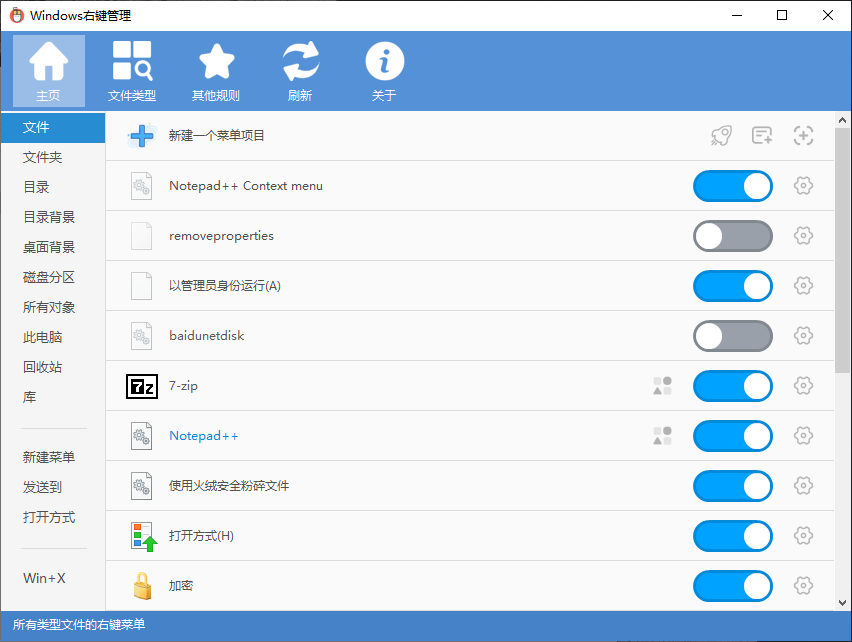Open settings gear for 以管理员身份运行(A)

pos(803,286)
